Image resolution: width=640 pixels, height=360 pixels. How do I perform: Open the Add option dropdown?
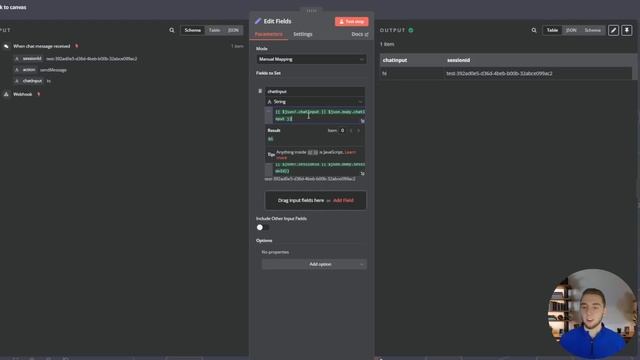click(314, 264)
